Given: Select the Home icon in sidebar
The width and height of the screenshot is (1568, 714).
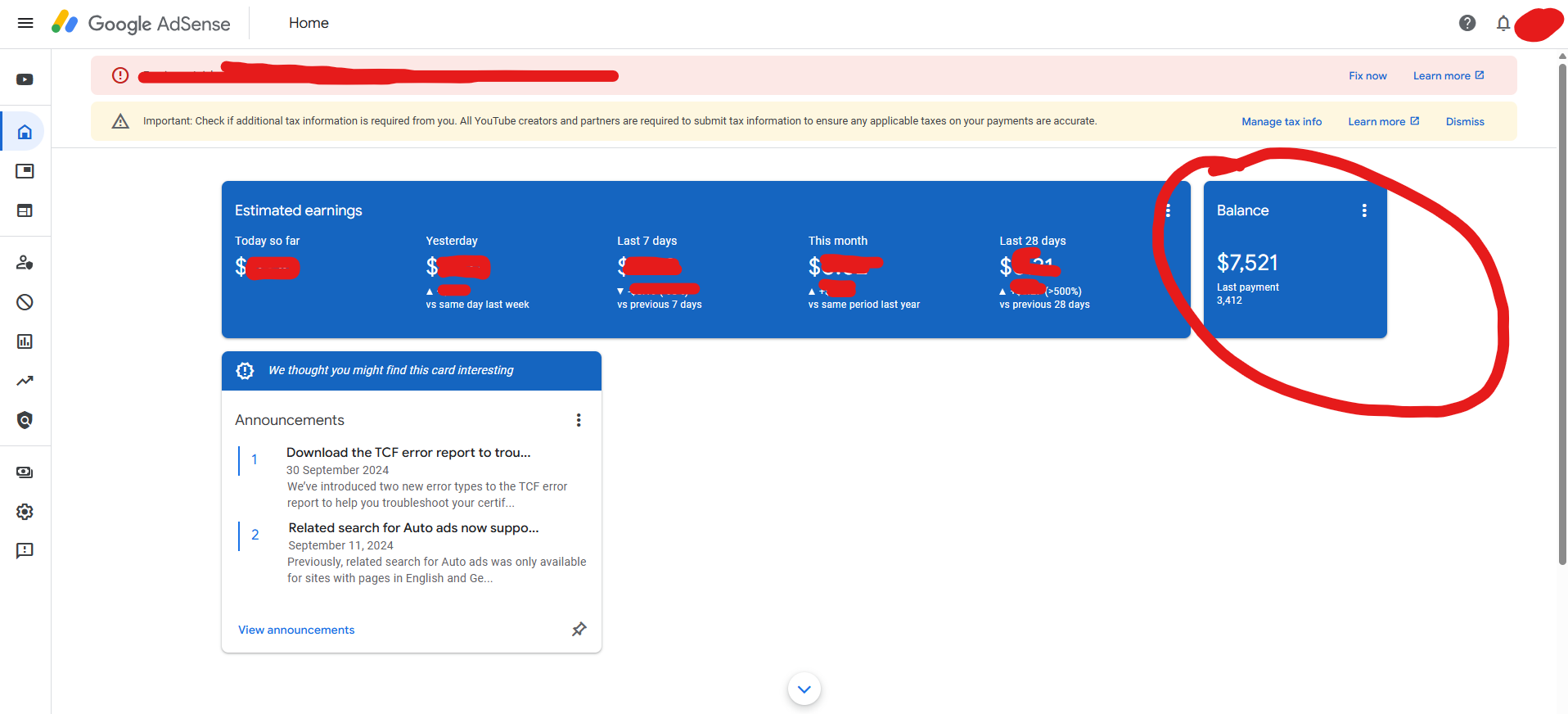Looking at the screenshot, I should point(25,132).
